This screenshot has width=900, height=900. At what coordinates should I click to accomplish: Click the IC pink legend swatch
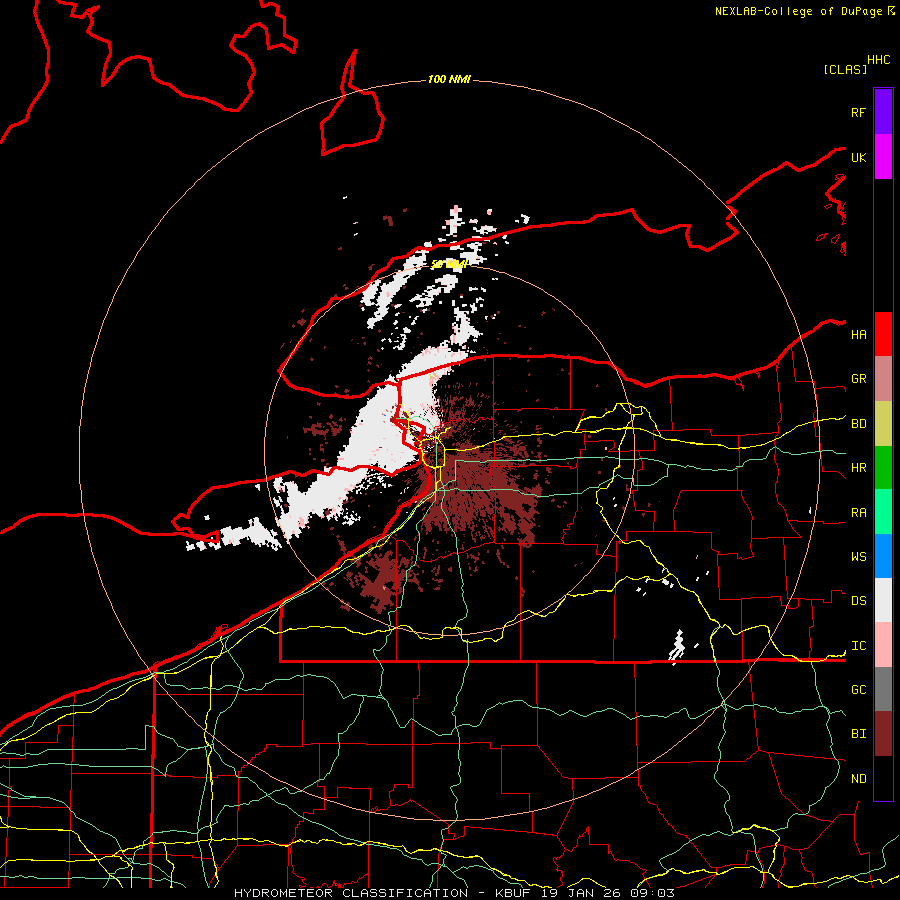883,645
